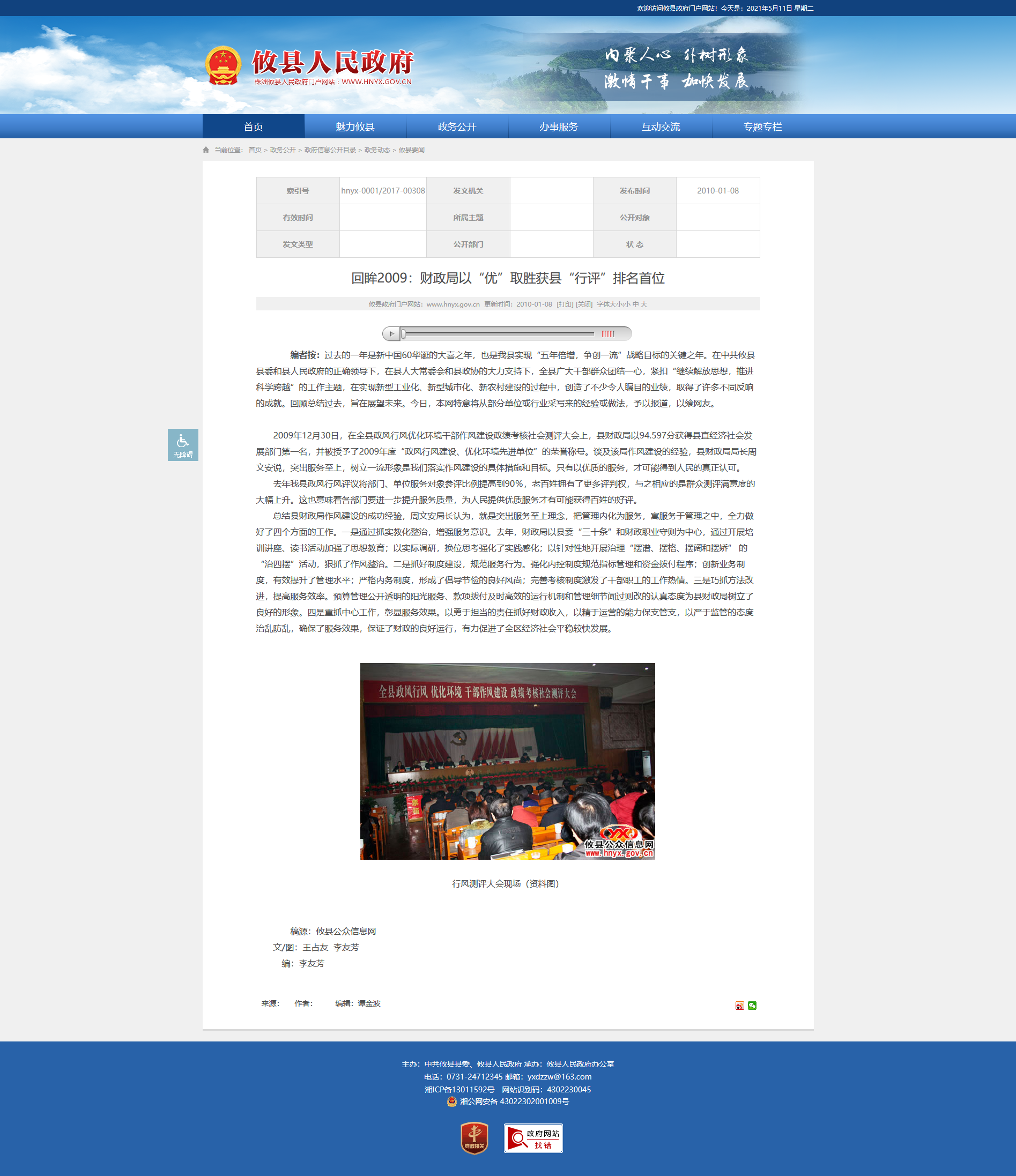
Task: Click the national emblem logo
Action: coord(223,65)
